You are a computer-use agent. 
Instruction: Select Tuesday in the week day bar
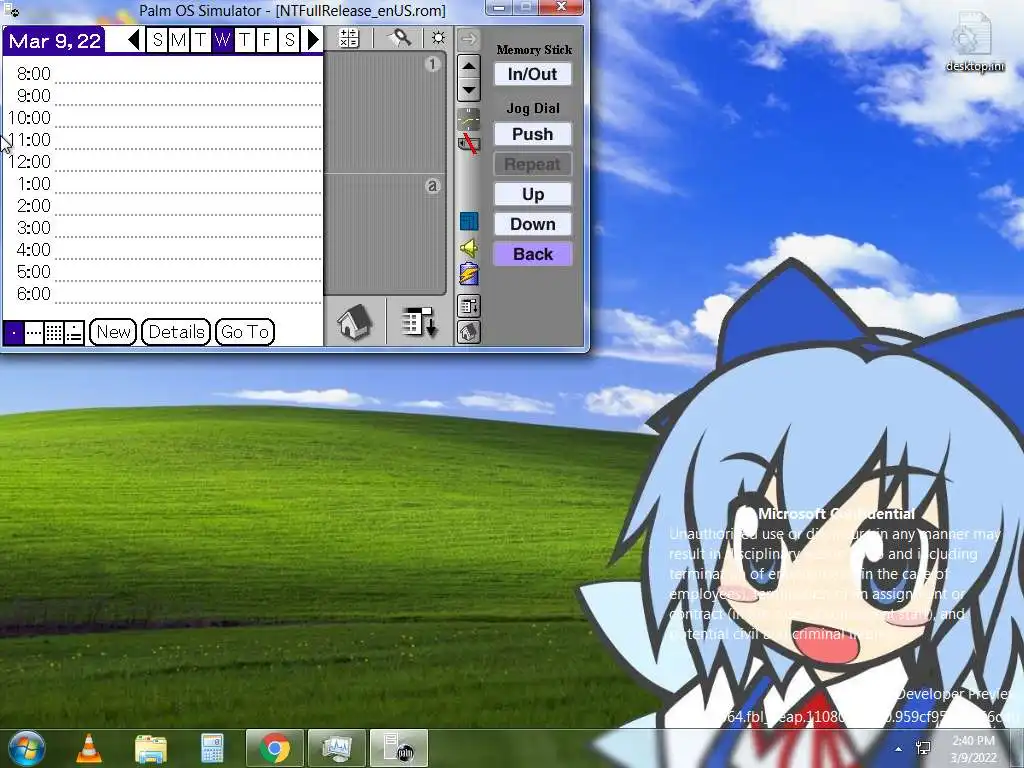point(200,40)
